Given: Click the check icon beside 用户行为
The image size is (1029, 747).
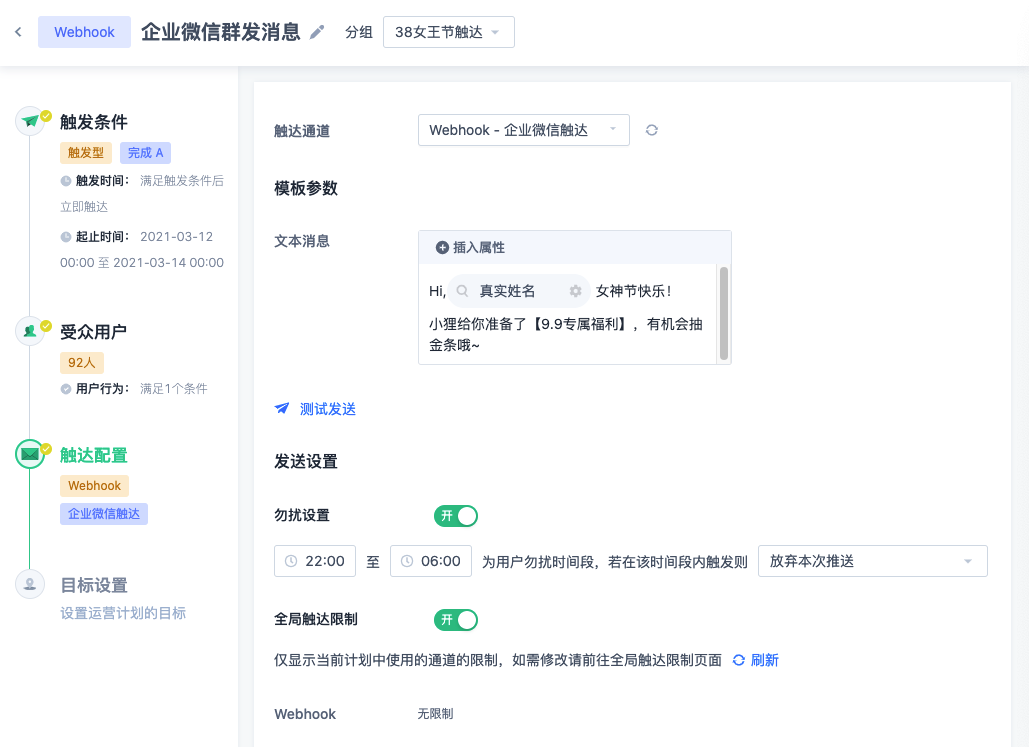Looking at the screenshot, I should pyautogui.click(x=66, y=389).
